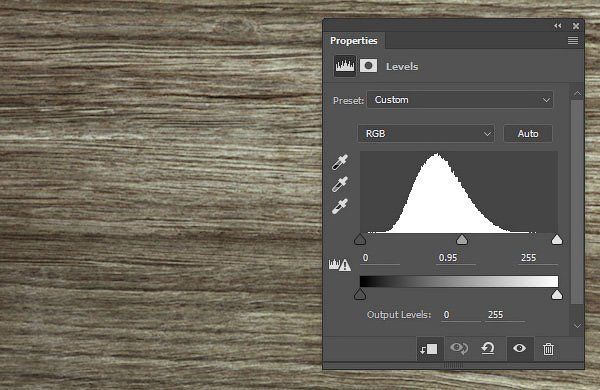
Task: Toggle the adjustment layer visibility eye
Action: pyautogui.click(x=519, y=348)
